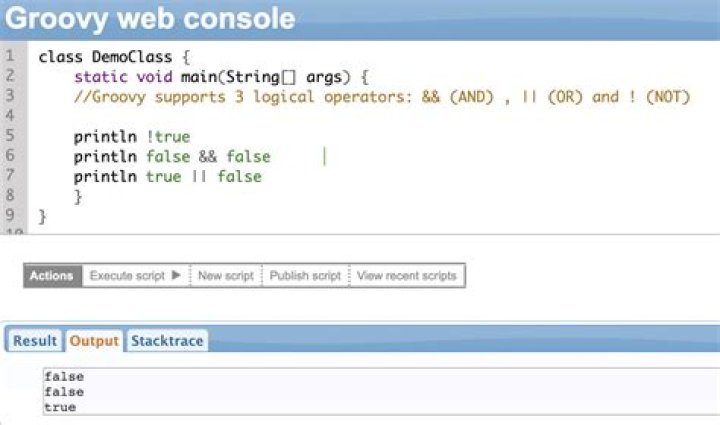Click gutter line number 6
The image size is (720, 425).
[x=10, y=155]
